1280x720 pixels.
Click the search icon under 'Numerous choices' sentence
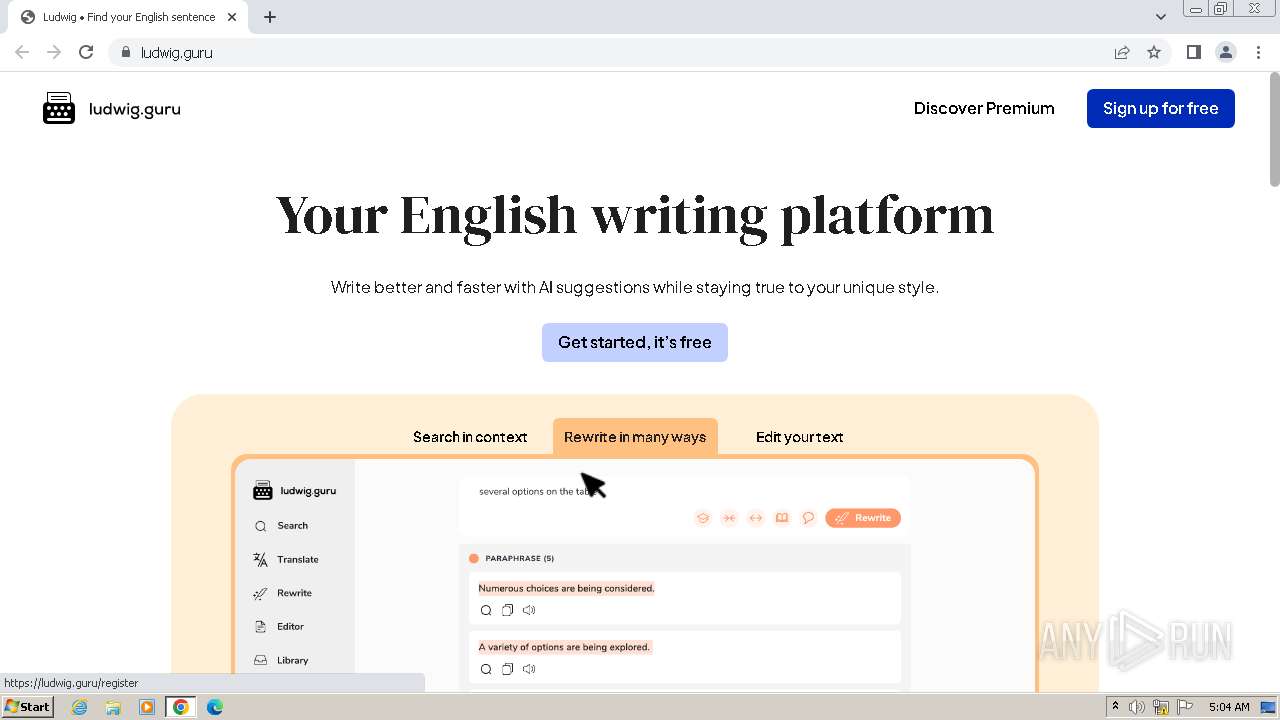pyautogui.click(x=486, y=610)
